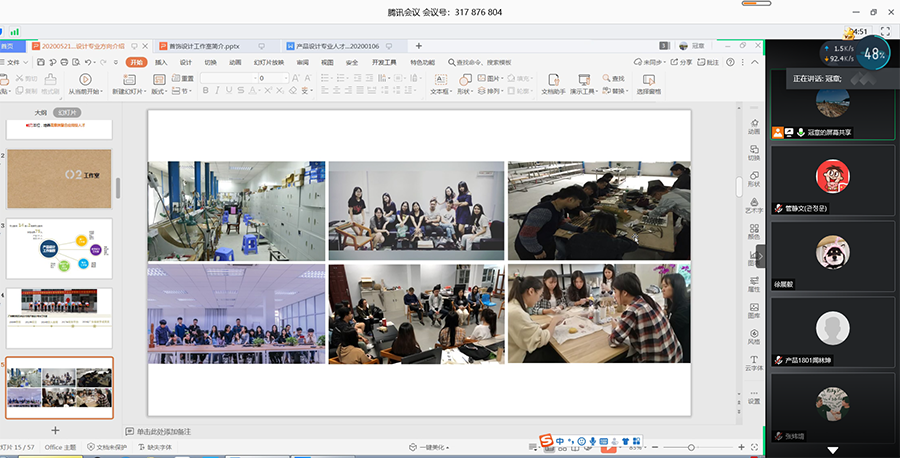Viewport: 900px width, 458px height.
Task: Switch to 首饰设计工作室简介.pptx document tab
Action: click(204, 46)
